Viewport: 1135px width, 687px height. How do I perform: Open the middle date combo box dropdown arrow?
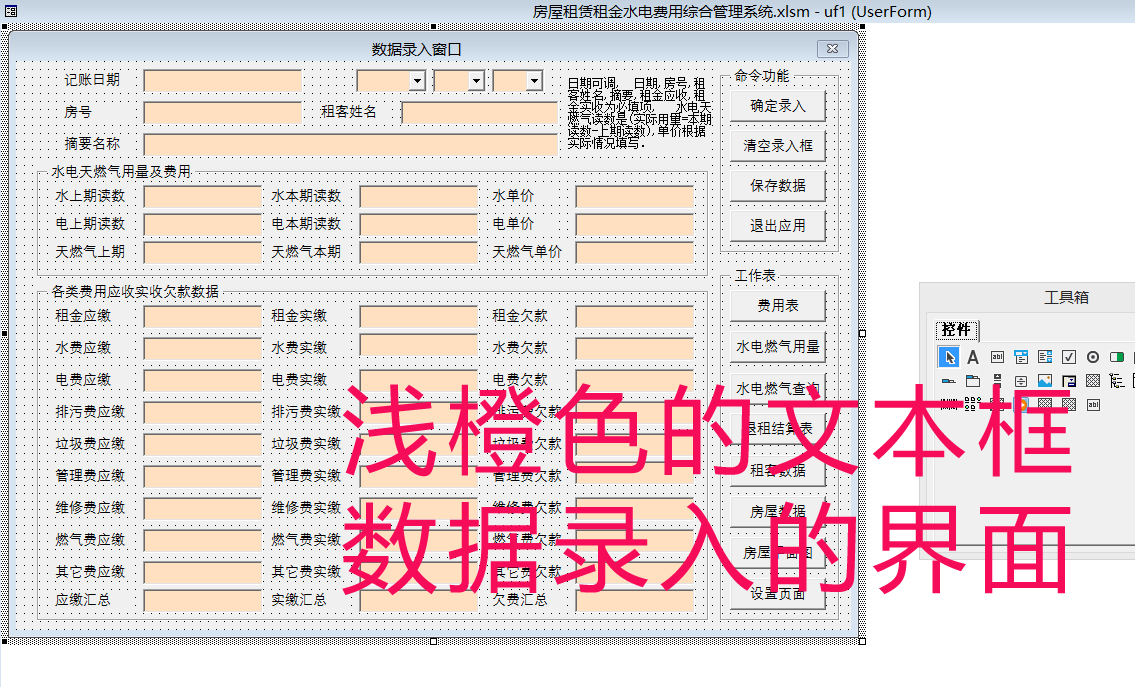[476, 80]
